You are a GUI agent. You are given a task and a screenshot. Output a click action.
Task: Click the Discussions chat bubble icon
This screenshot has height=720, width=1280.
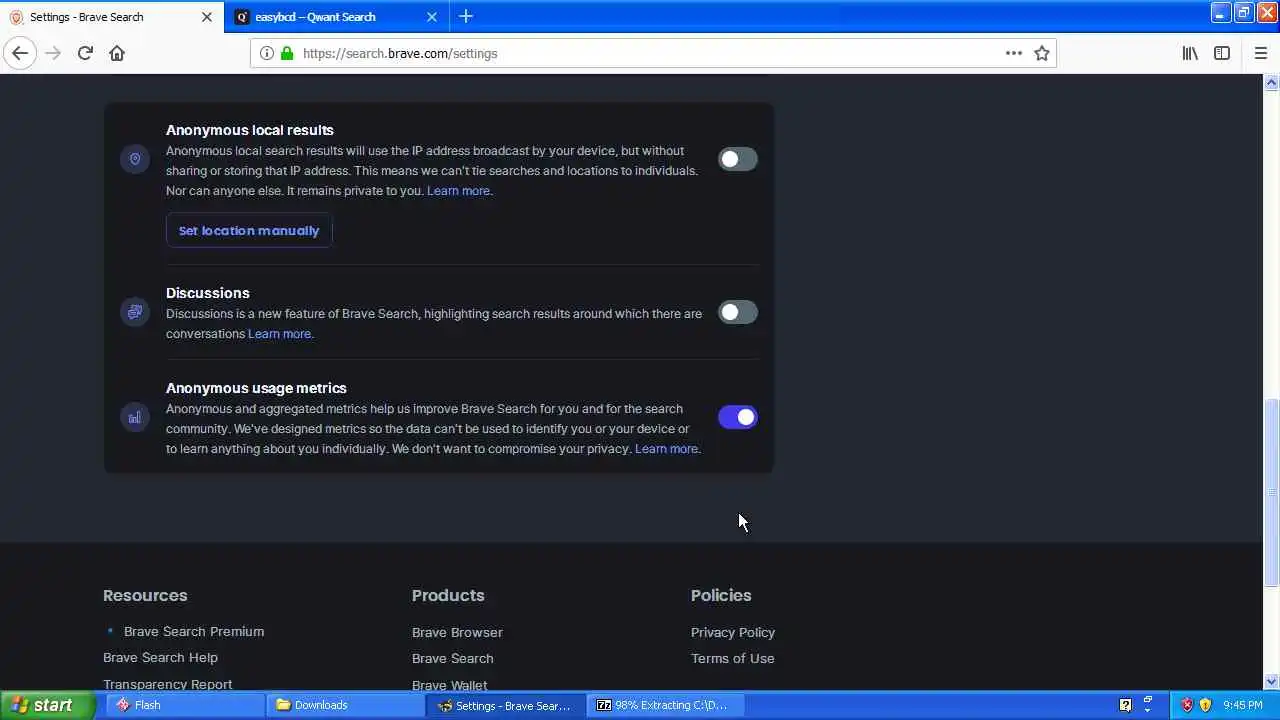pyautogui.click(x=135, y=312)
